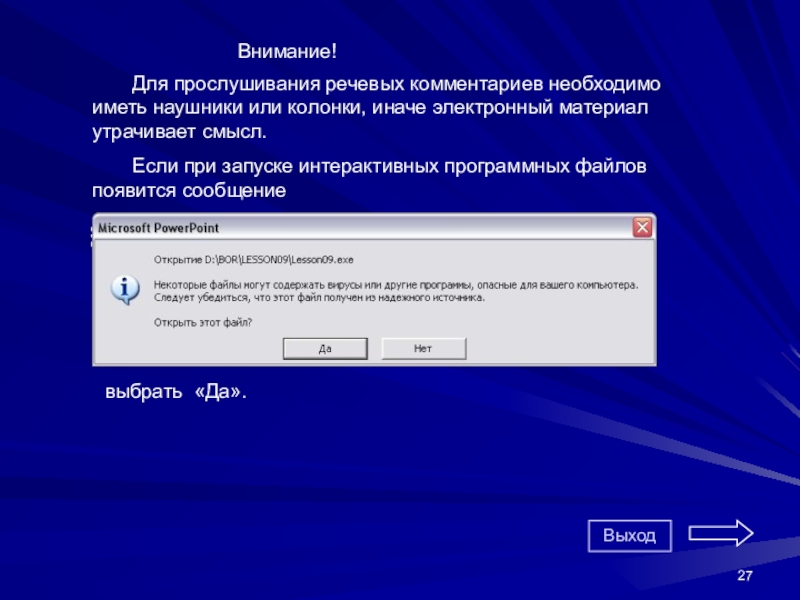800x600 pixels.
Task: Click the blue info speech-bubble icon
Action: click(x=125, y=290)
